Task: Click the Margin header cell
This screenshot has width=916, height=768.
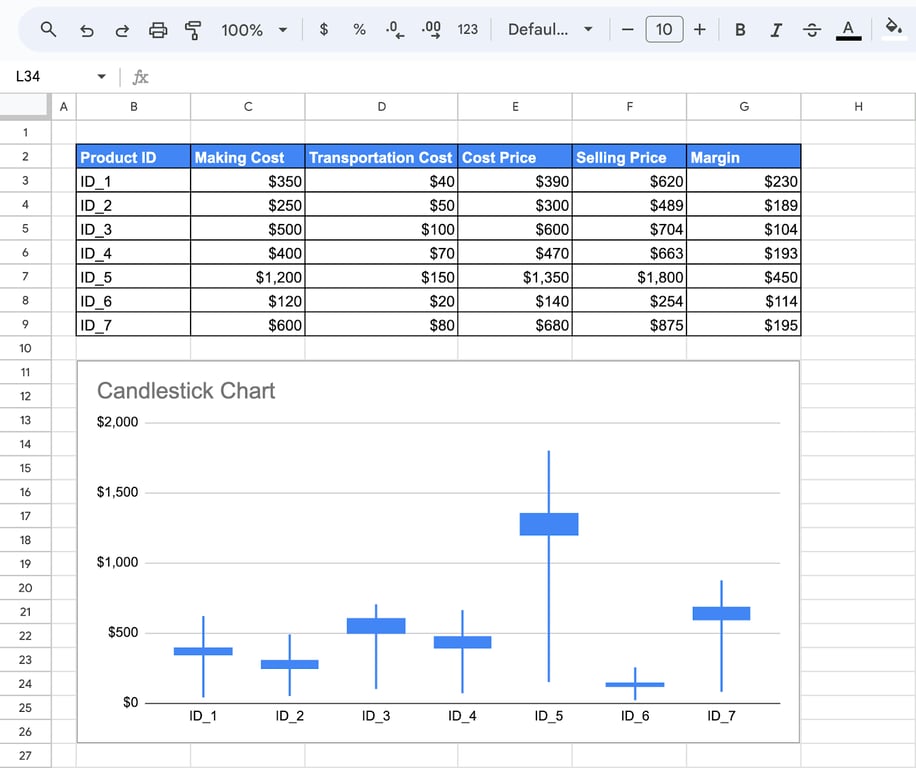Action: (x=744, y=157)
